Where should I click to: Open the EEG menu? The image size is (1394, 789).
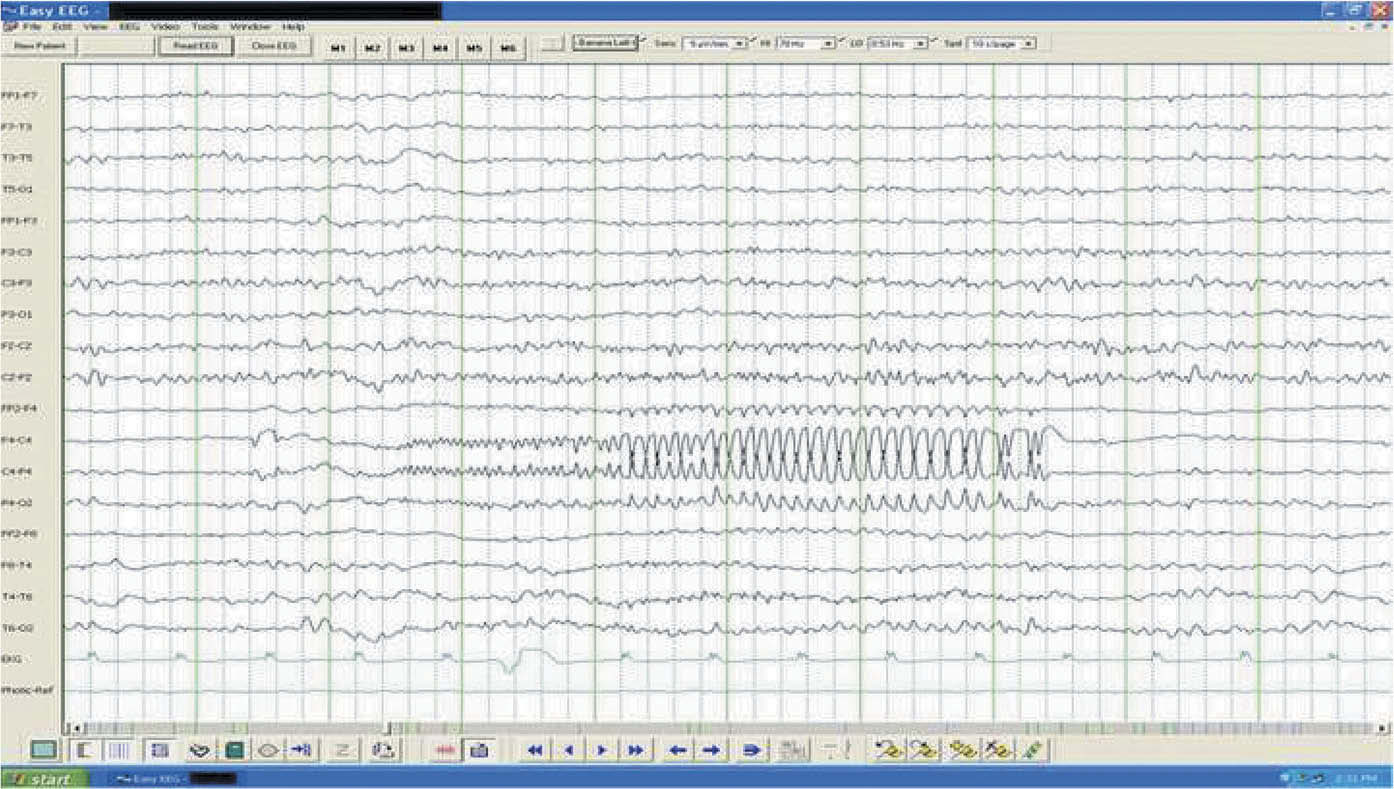(129, 27)
